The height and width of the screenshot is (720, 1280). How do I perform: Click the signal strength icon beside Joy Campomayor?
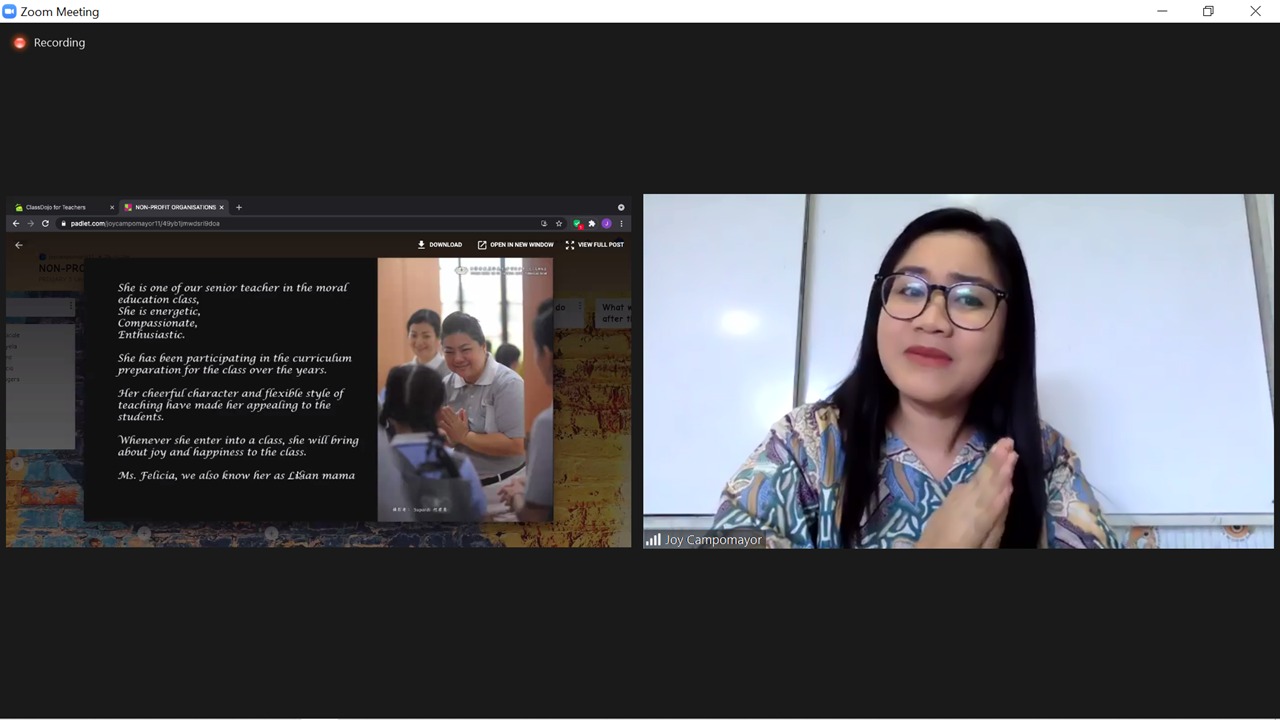[x=653, y=540]
